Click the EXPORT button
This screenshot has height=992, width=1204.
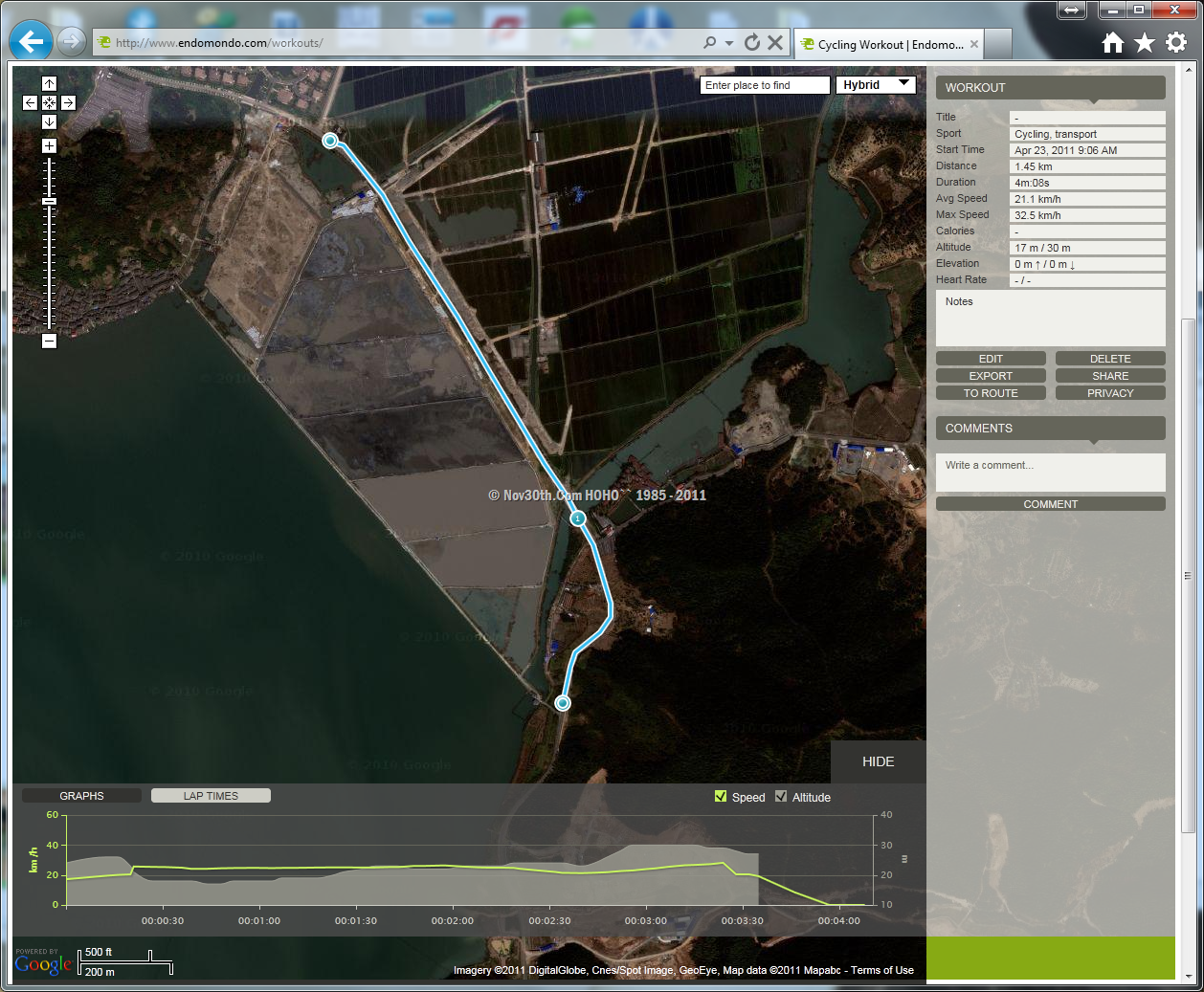coord(991,376)
